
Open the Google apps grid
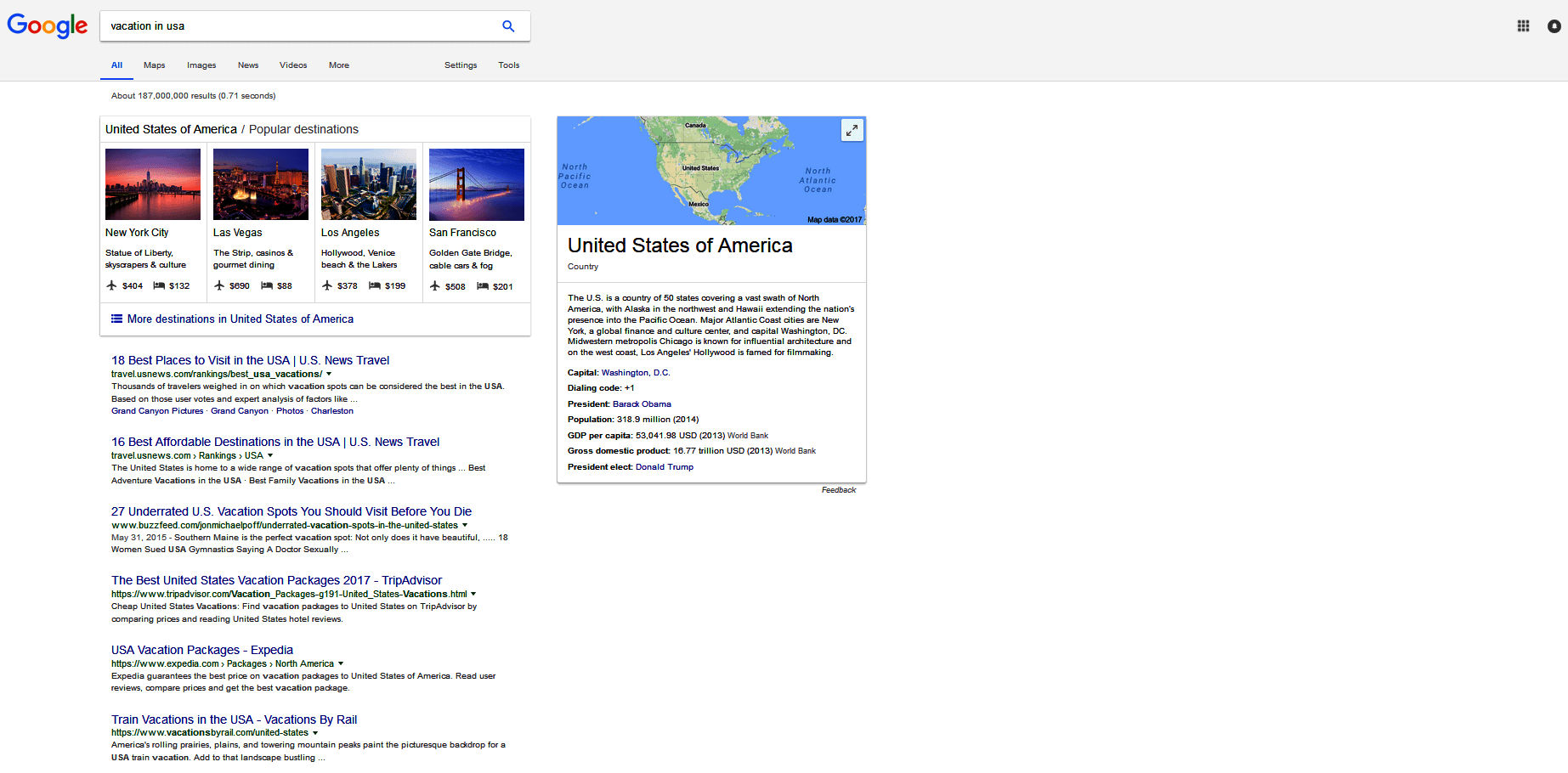point(1522,25)
